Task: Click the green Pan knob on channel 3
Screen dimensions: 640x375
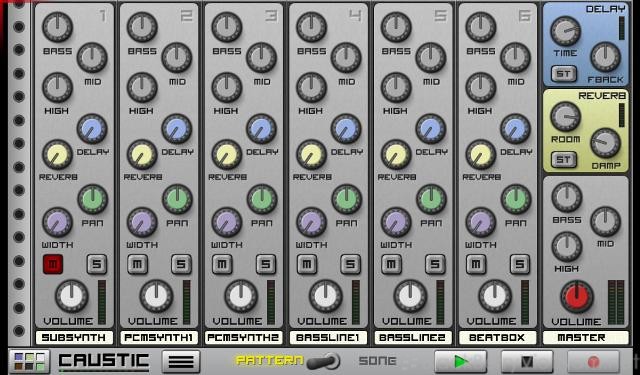Action: pos(262,200)
